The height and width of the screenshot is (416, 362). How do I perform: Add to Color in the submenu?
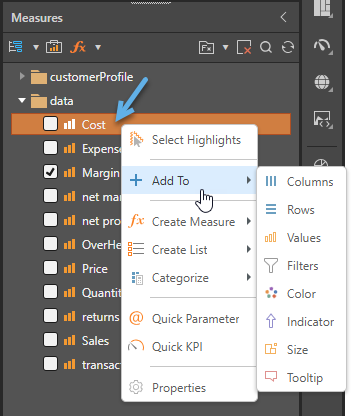click(302, 294)
